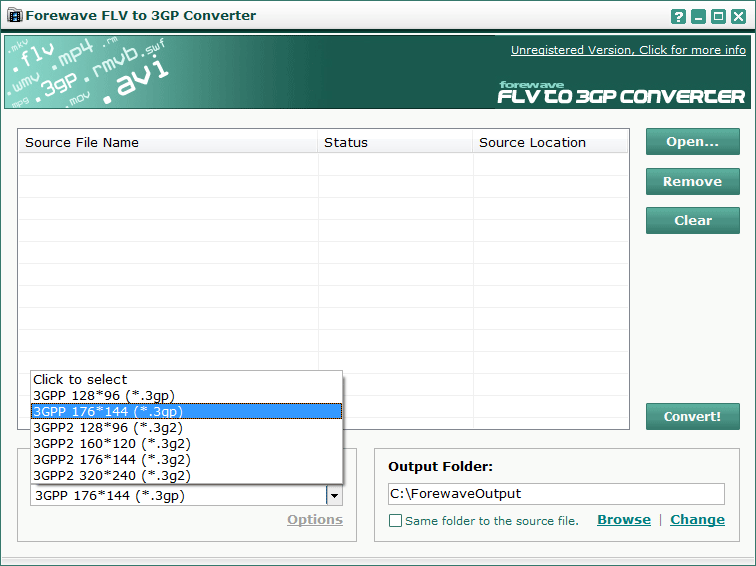The image size is (756, 566).
Task: Click the Clear button
Action: [x=692, y=220]
